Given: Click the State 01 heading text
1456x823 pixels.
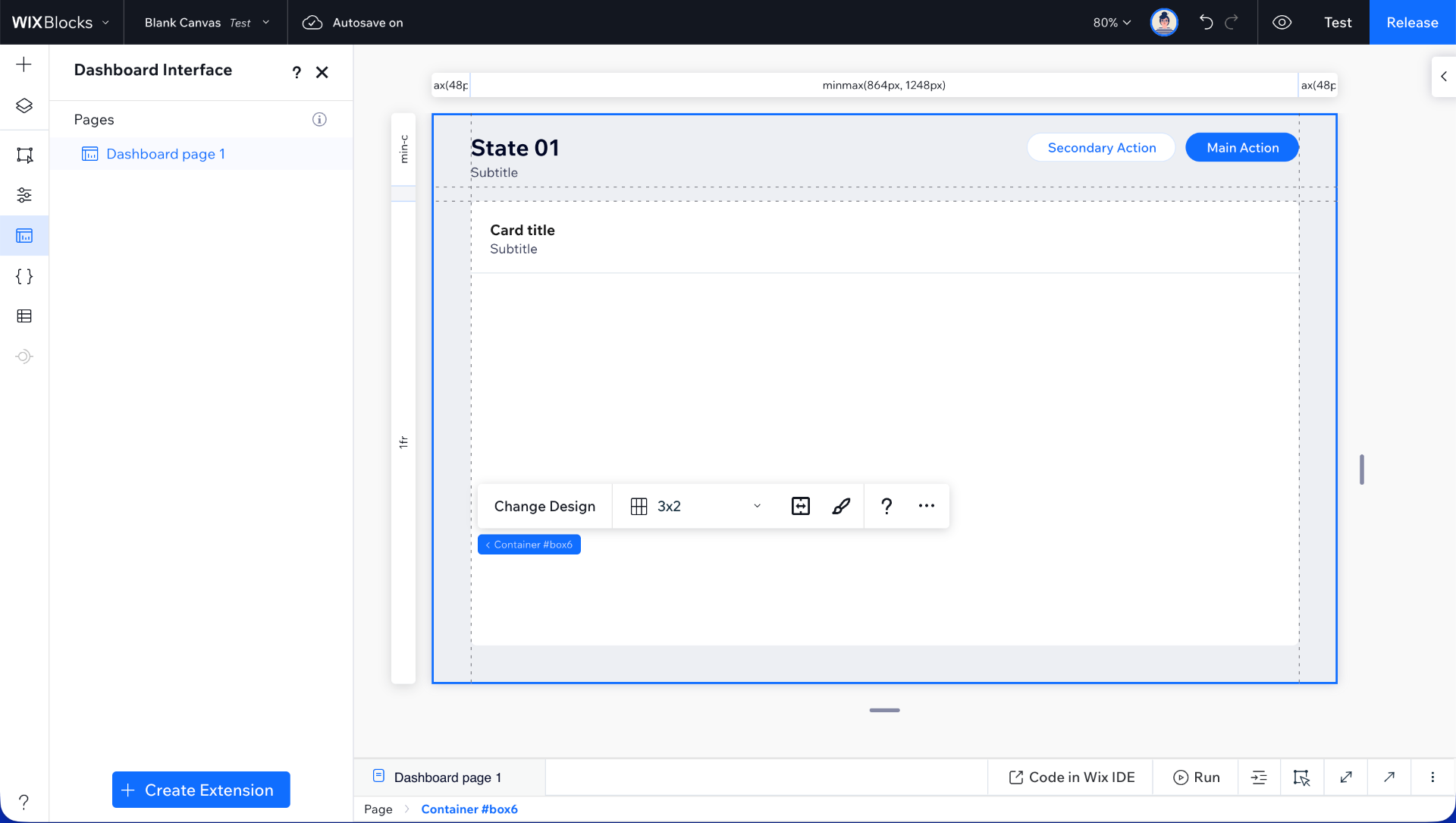Looking at the screenshot, I should pyautogui.click(x=515, y=148).
